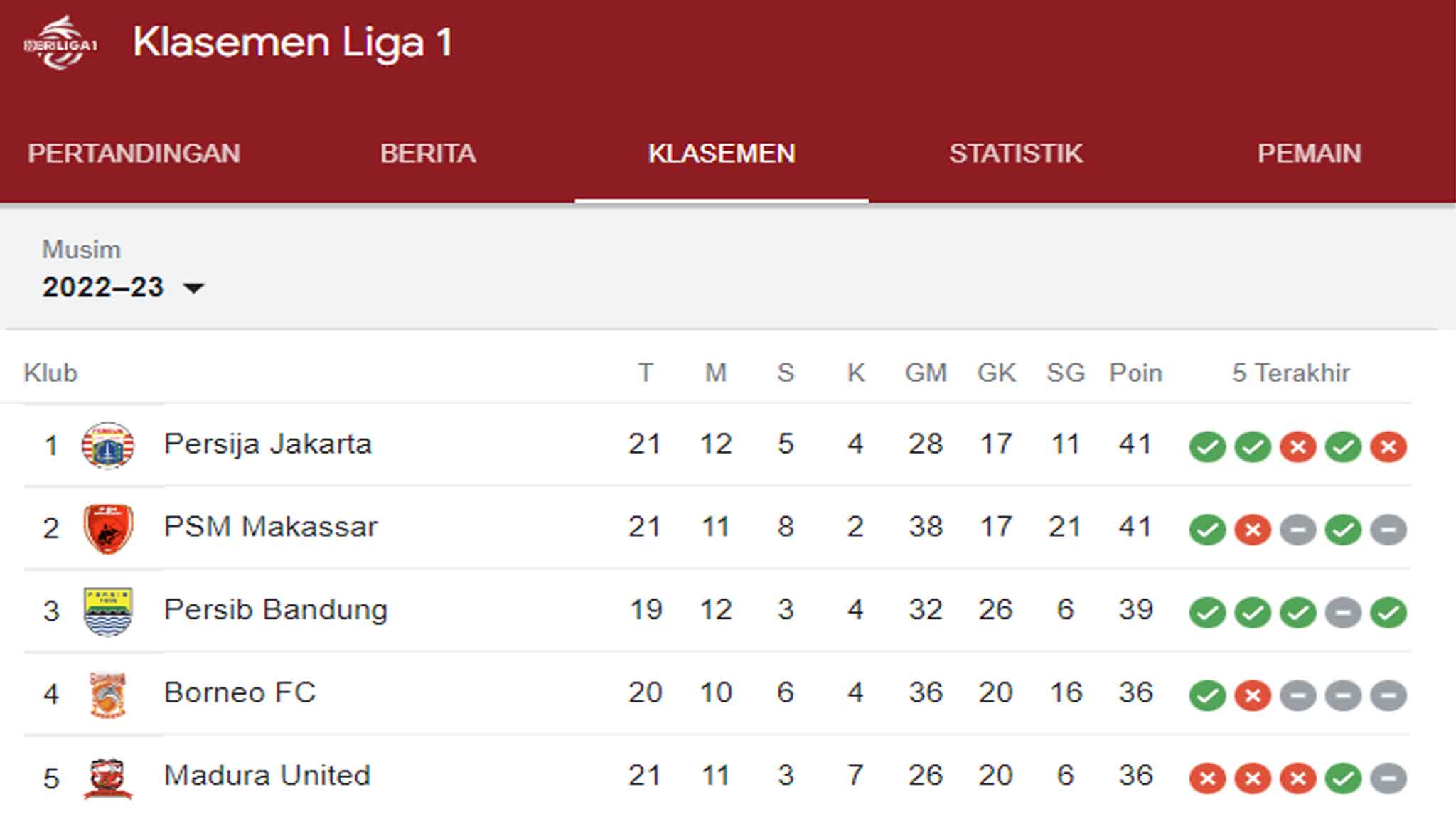Click the Poin column header
This screenshot has height=819, width=1456.
(1135, 373)
